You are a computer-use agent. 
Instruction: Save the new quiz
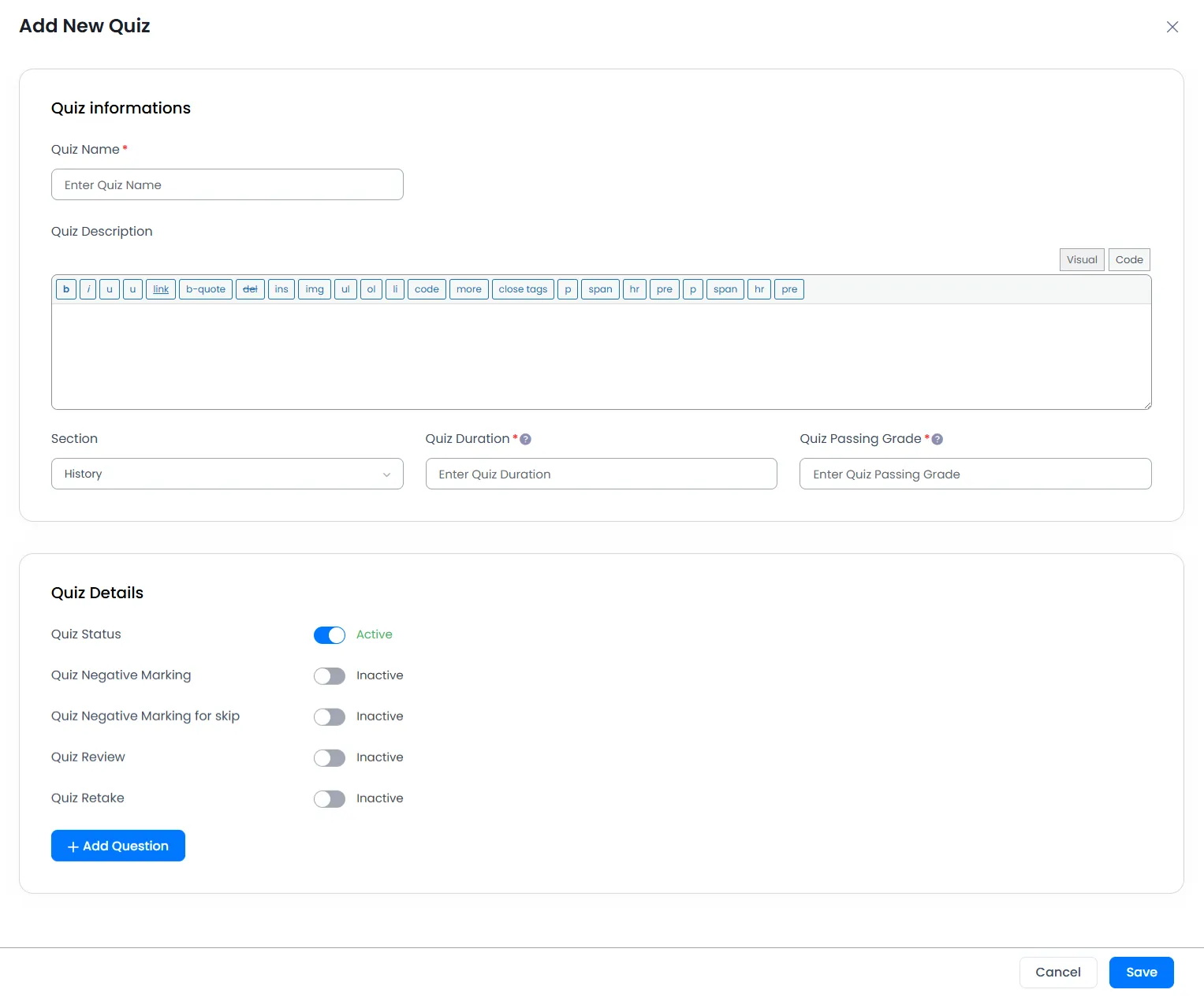1141,973
